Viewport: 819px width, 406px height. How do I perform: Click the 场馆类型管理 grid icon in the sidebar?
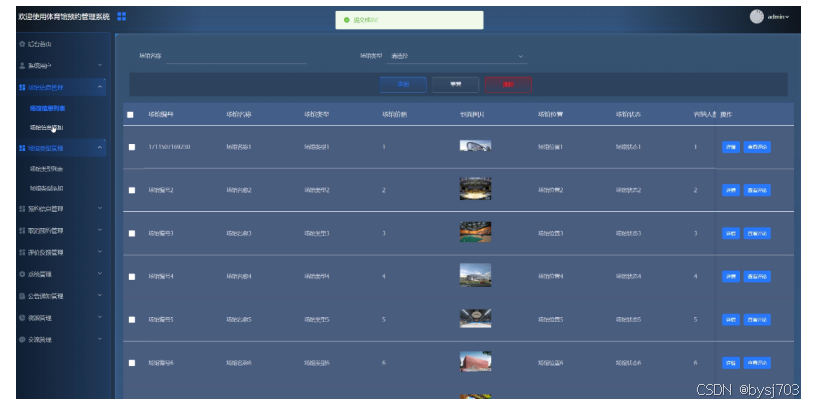22,148
